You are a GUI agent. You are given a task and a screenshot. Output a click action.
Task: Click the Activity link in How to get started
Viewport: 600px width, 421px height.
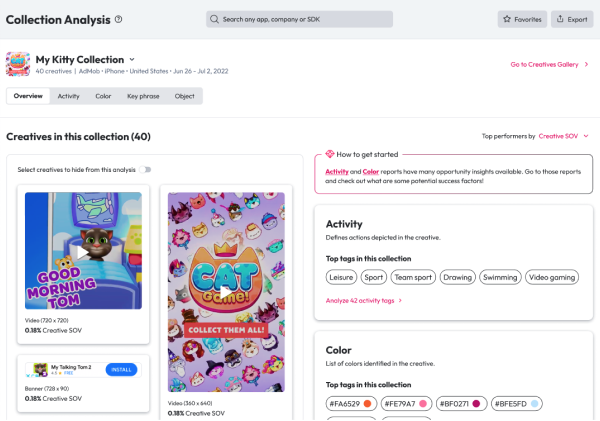[x=337, y=172]
